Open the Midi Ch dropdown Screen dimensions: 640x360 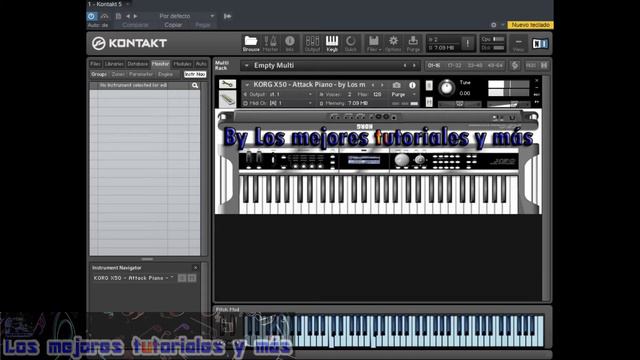[x=279, y=103]
